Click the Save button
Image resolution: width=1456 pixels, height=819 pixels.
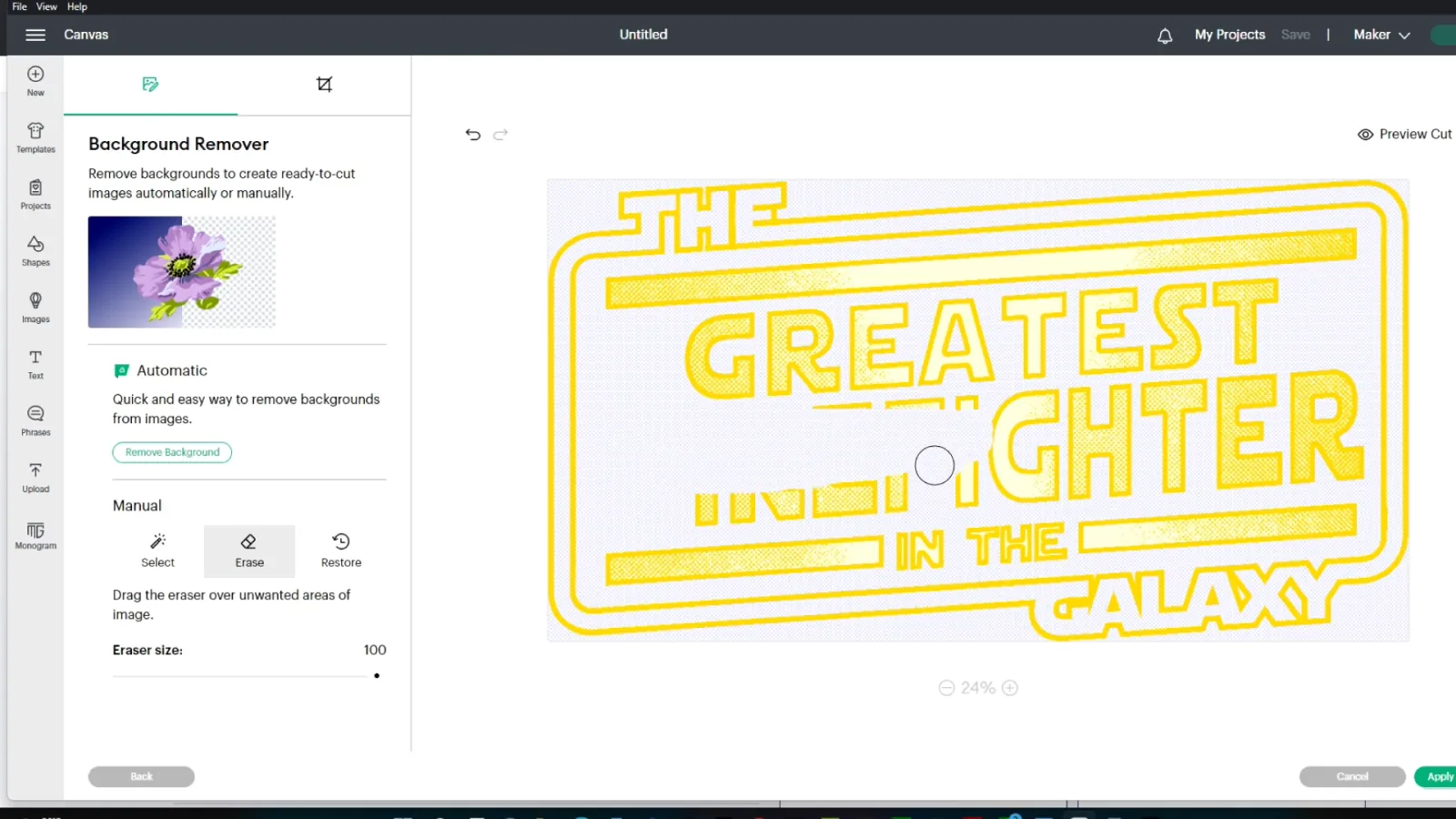click(1295, 35)
